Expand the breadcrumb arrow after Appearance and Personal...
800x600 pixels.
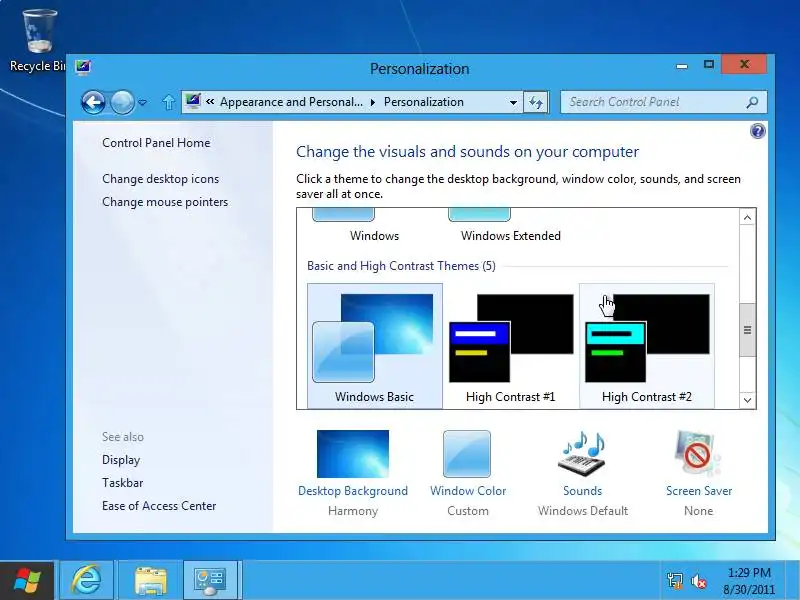click(373, 102)
